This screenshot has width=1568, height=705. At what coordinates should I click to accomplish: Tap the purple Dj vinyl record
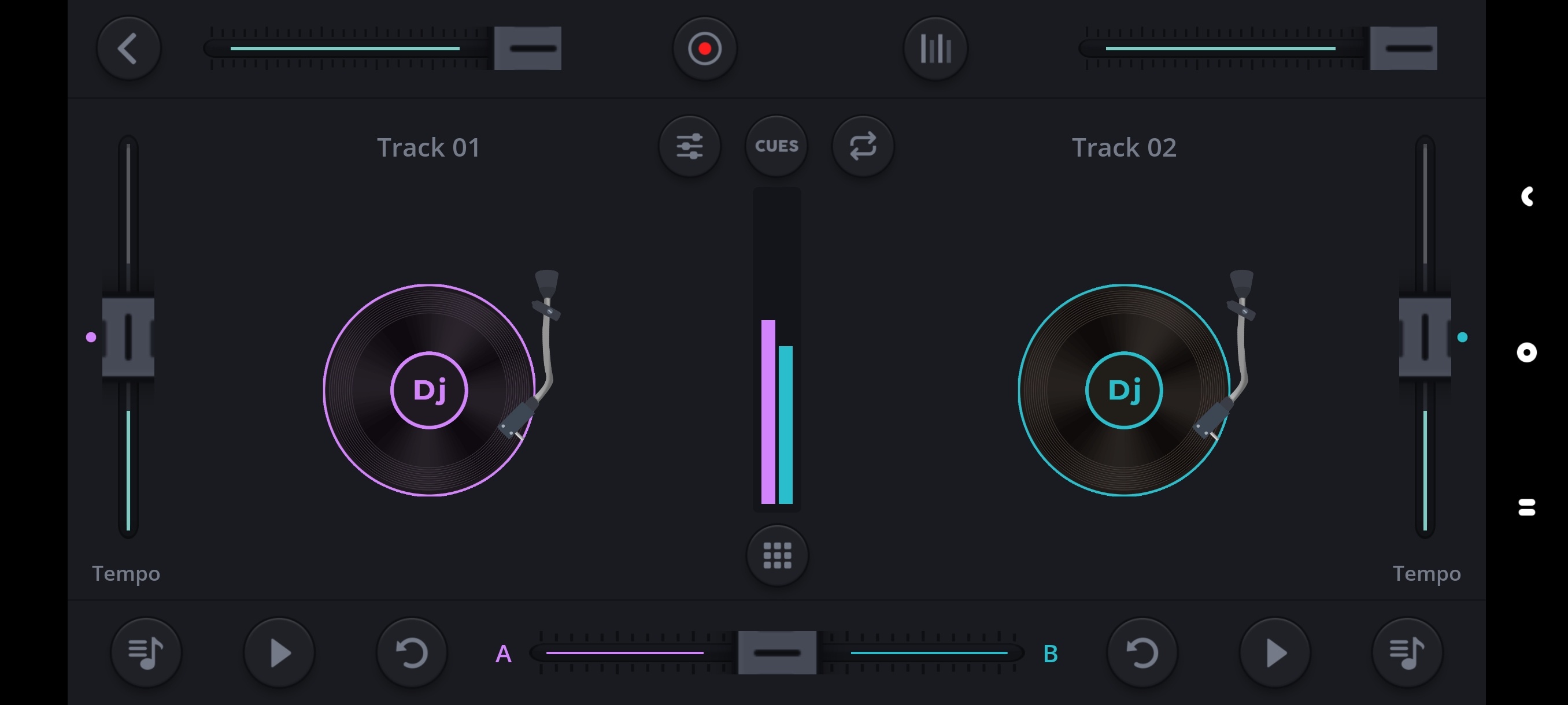click(x=429, y=390)
